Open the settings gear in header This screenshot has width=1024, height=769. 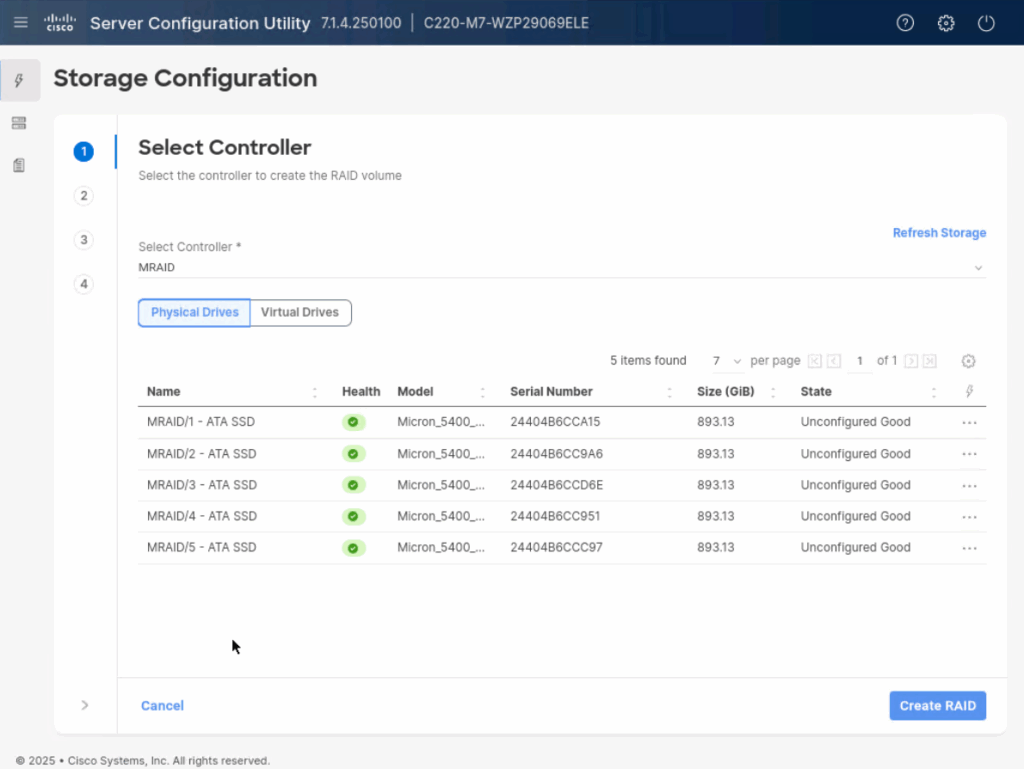tap(946, 23)
